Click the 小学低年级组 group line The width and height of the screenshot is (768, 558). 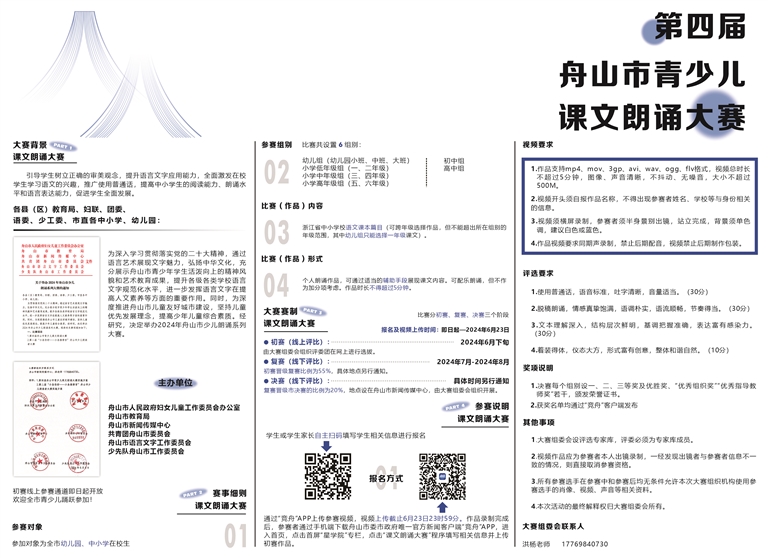pos(345,168)
